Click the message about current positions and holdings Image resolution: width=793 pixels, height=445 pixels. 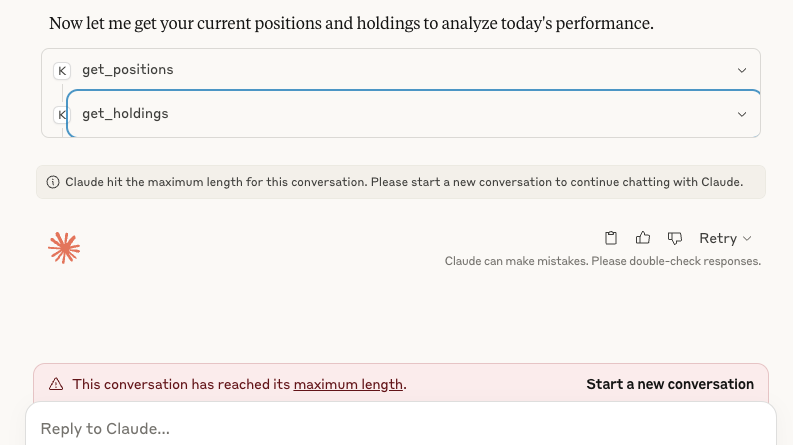point(351,23)
